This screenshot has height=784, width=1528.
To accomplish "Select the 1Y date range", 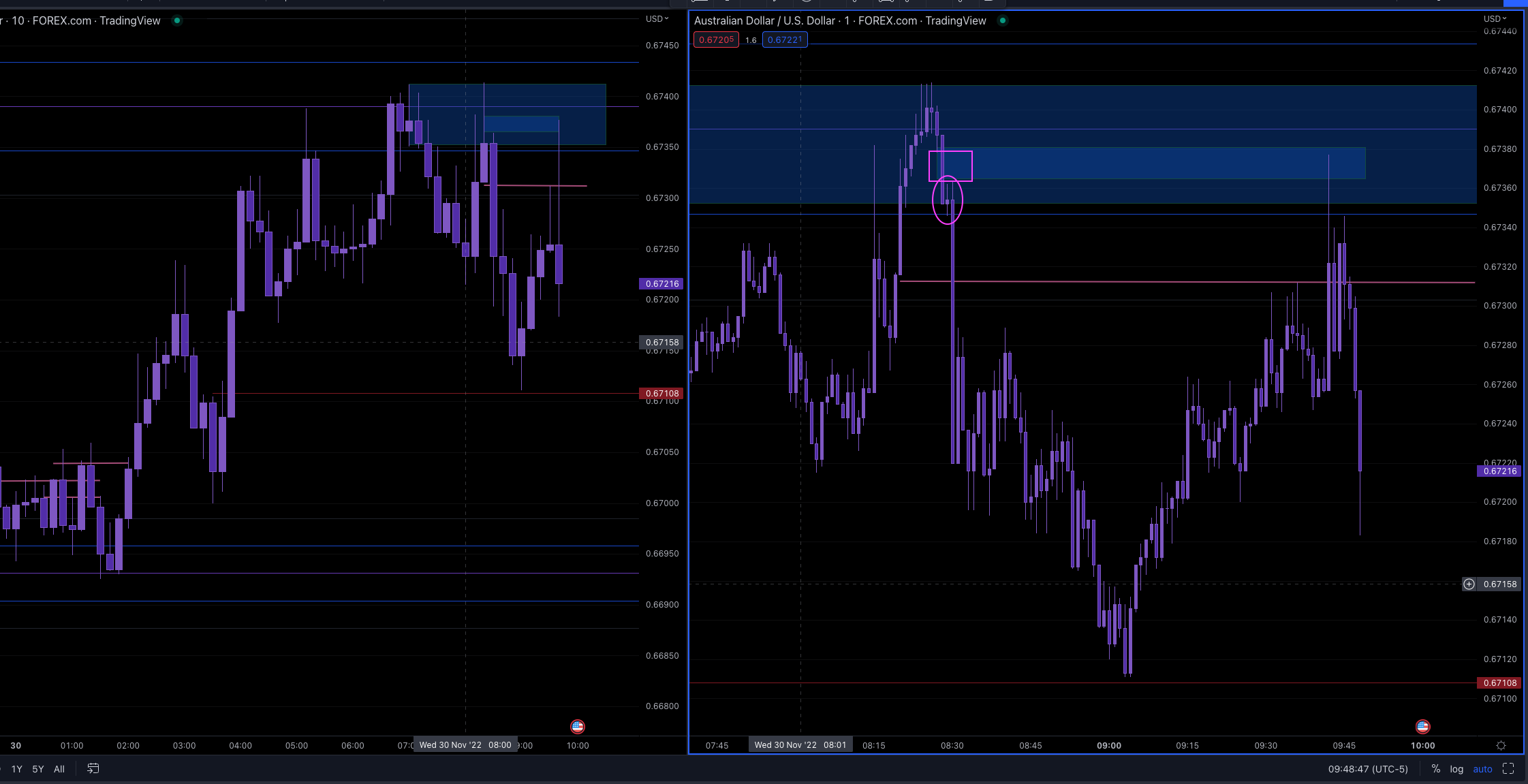I will pos(16,768).
